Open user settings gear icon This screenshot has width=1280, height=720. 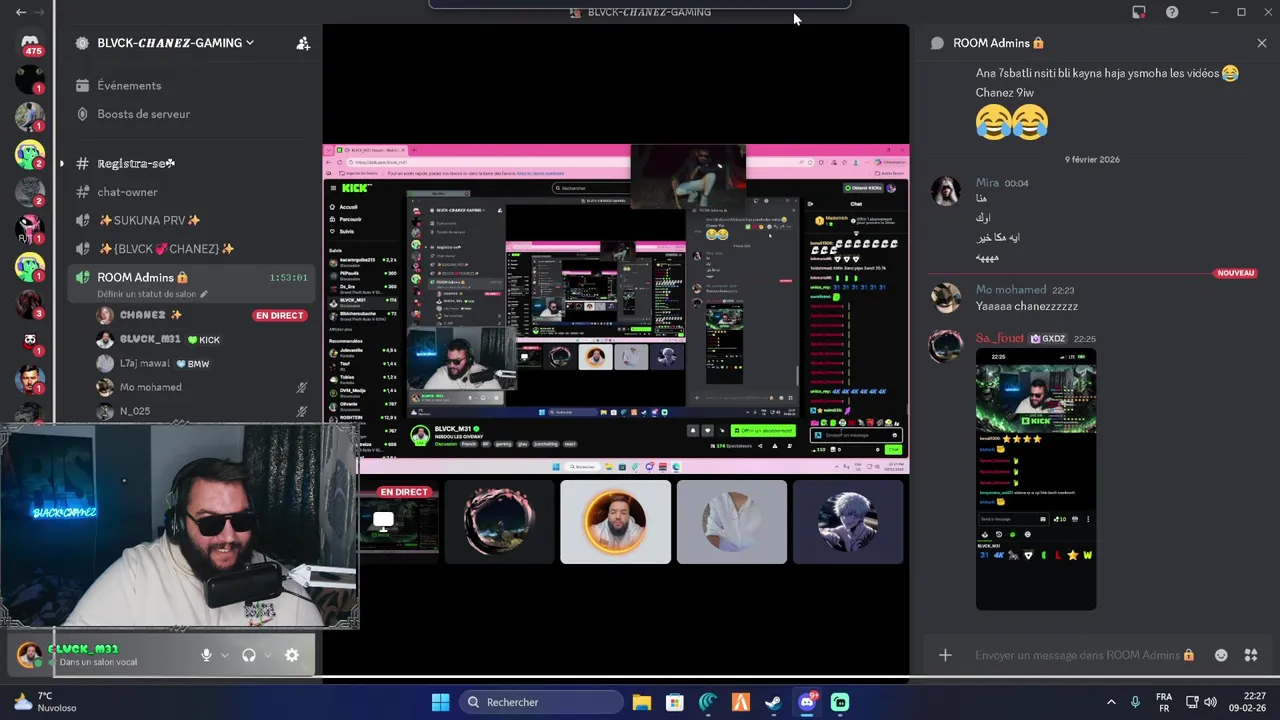292,655
